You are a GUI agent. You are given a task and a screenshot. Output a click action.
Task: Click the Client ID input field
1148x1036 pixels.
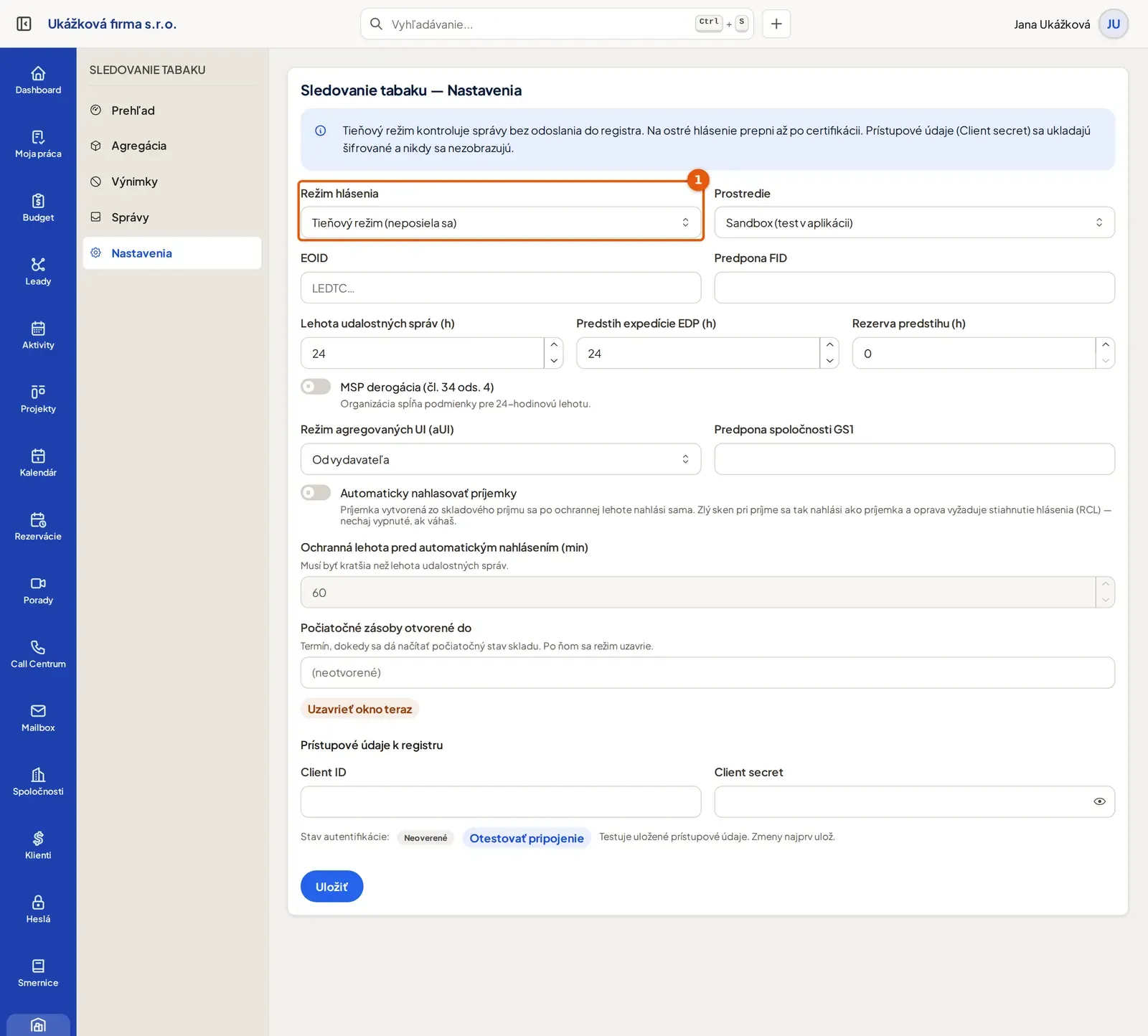501,801
